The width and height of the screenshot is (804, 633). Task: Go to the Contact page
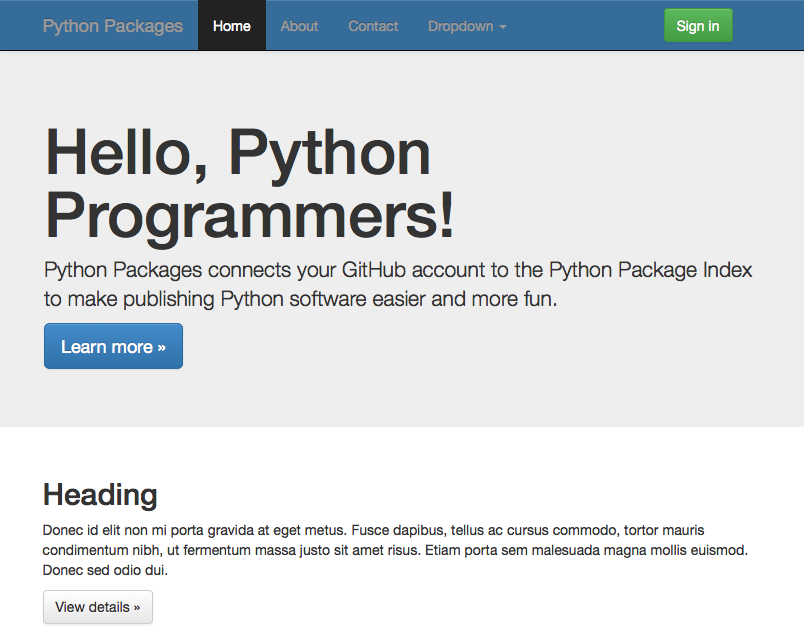pyautogui.click(x=373, y=26)
